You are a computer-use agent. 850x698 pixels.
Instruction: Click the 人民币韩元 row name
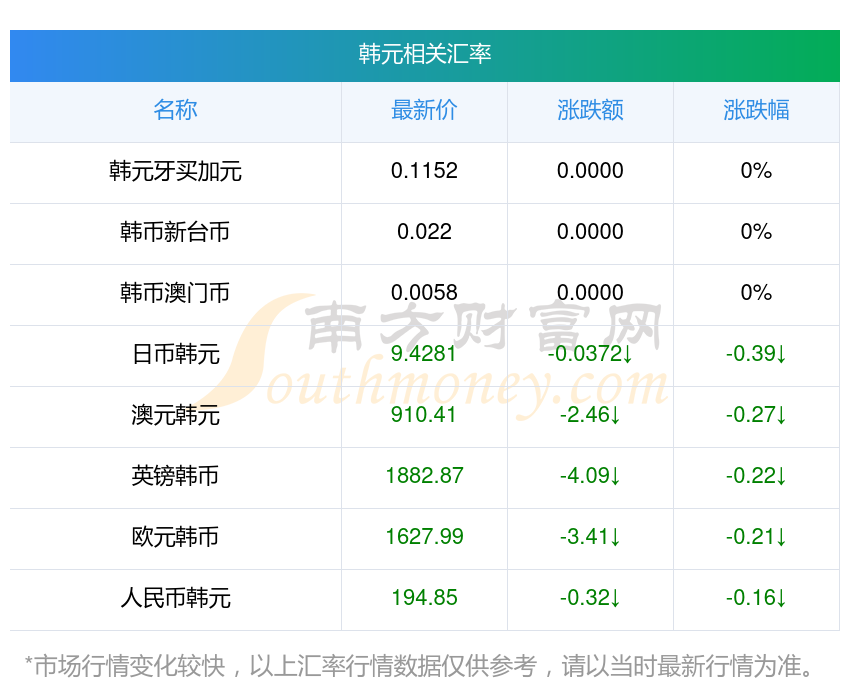pos(175,598)
